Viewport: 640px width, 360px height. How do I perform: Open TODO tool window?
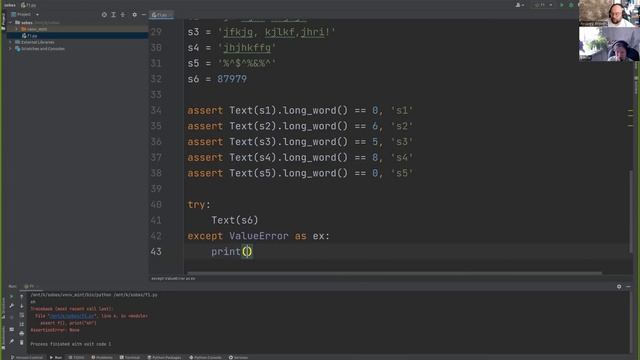point(76,357)
